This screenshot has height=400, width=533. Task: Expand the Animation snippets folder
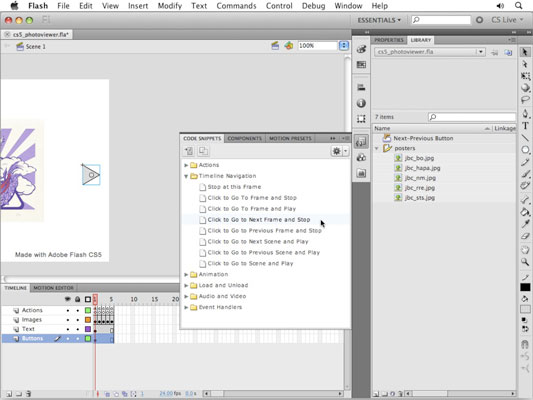pos(186,274)
